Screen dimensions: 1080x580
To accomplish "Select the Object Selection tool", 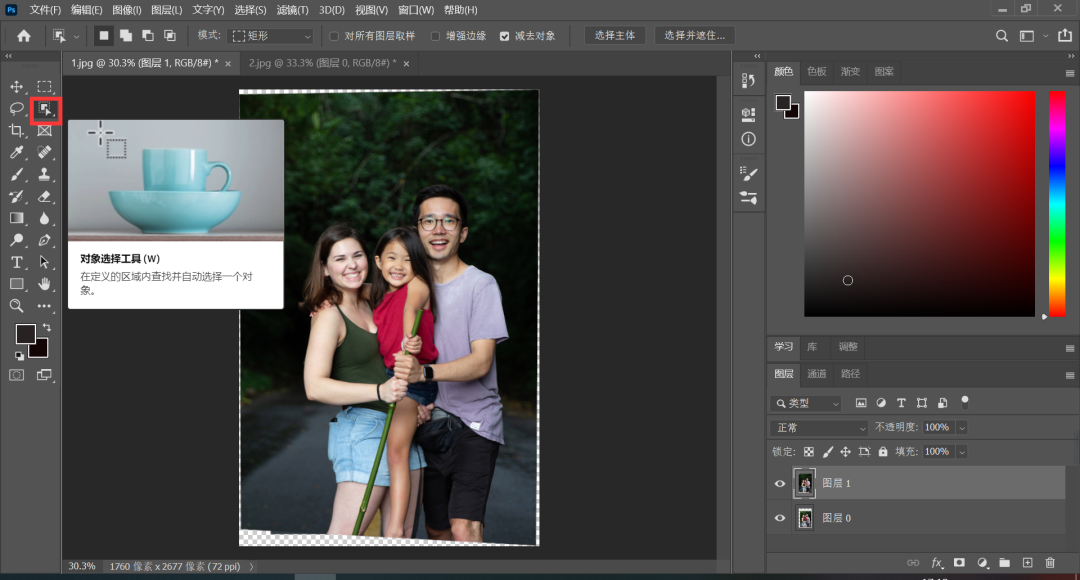I will [45, 110].
